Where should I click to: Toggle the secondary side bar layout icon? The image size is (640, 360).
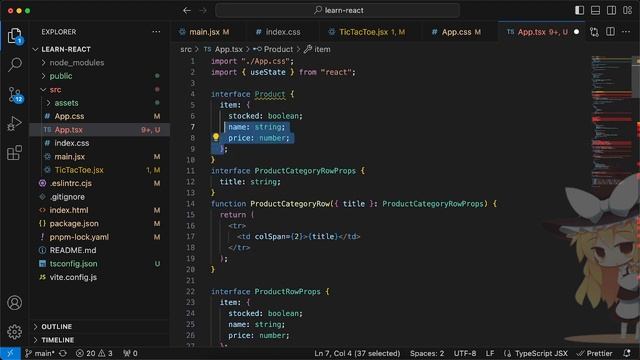click(611, 10)
